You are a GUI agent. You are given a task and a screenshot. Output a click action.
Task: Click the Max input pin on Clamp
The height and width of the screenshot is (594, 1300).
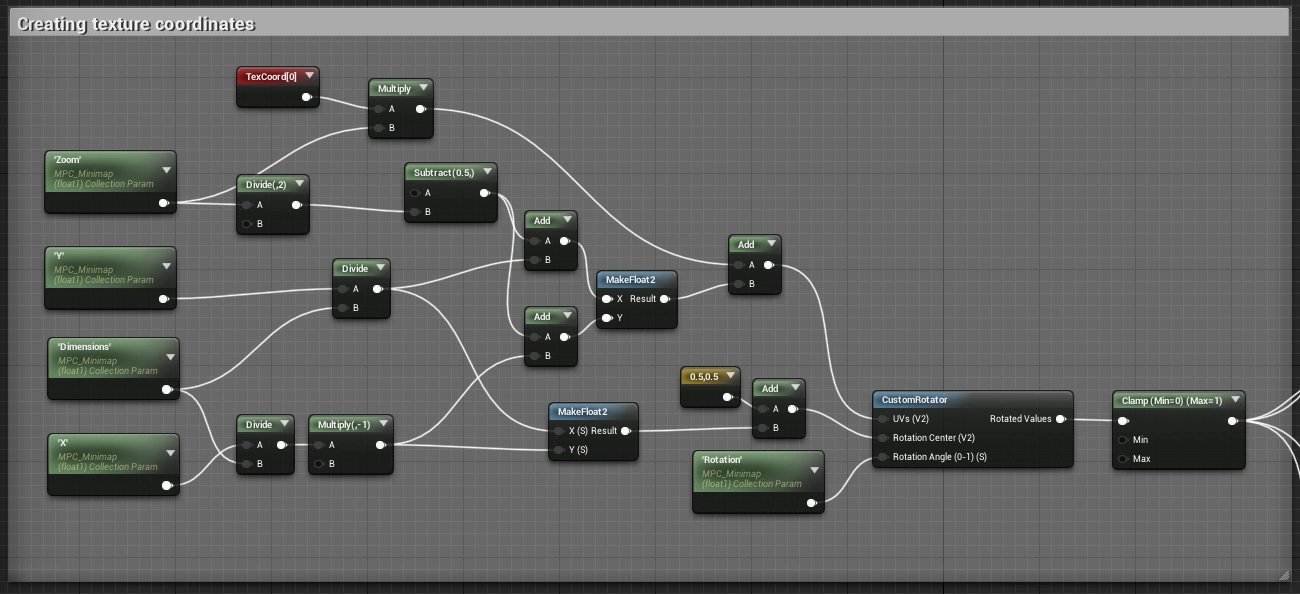coord(1122,459)
